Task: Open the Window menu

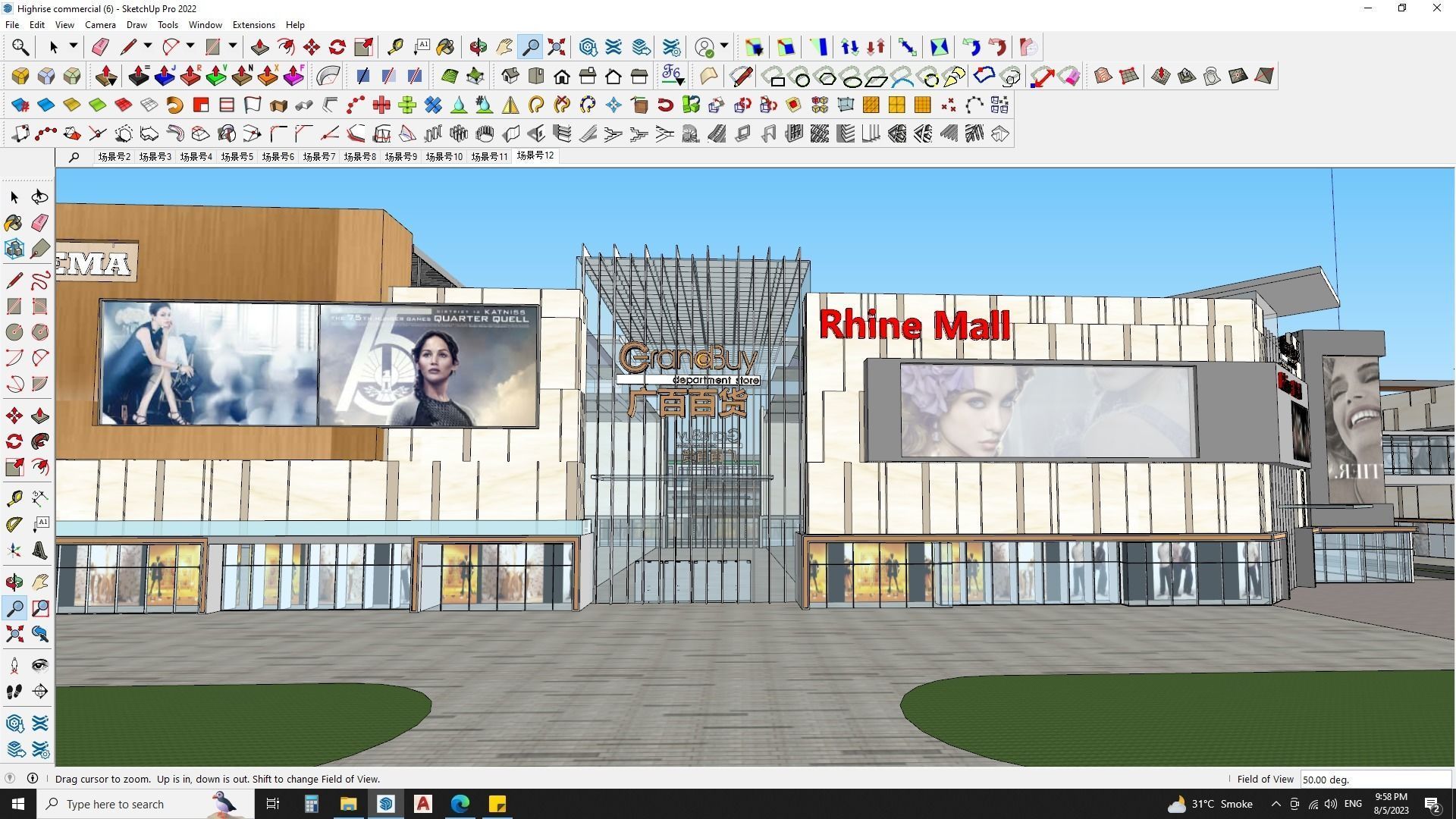Action: [205, 25]
